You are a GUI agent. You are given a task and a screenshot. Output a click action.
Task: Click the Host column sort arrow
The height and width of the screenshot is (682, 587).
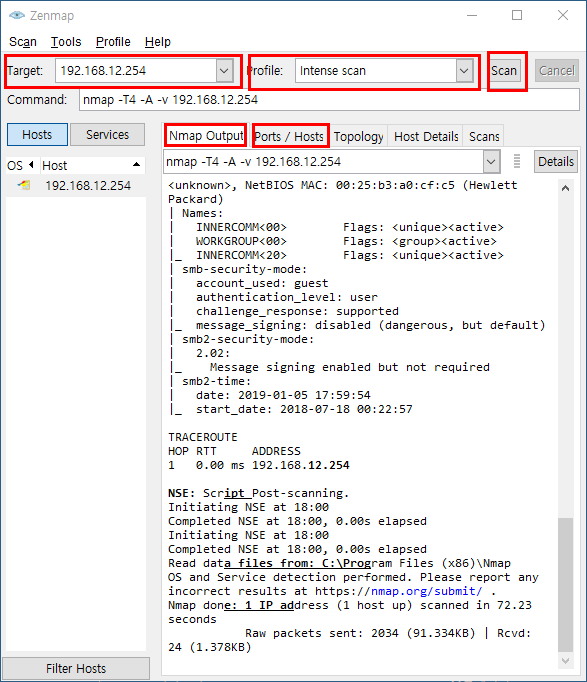pyautogui.click(x=137, y=164)
